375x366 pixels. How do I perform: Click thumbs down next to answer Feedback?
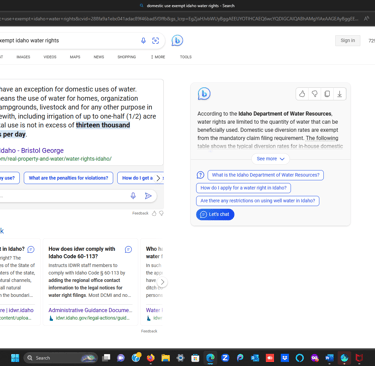(x=161, y=213)
